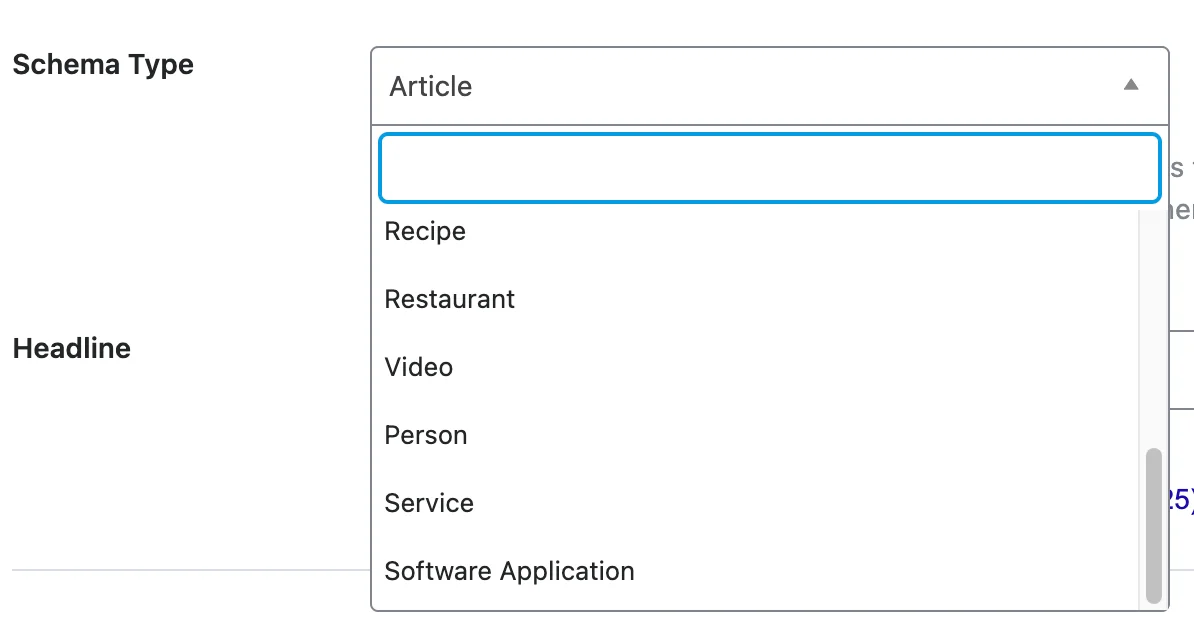The height and width of the screenshot is (624, 1194).
Task: Select the Recipe schema type
Action: tap(424, 231)
